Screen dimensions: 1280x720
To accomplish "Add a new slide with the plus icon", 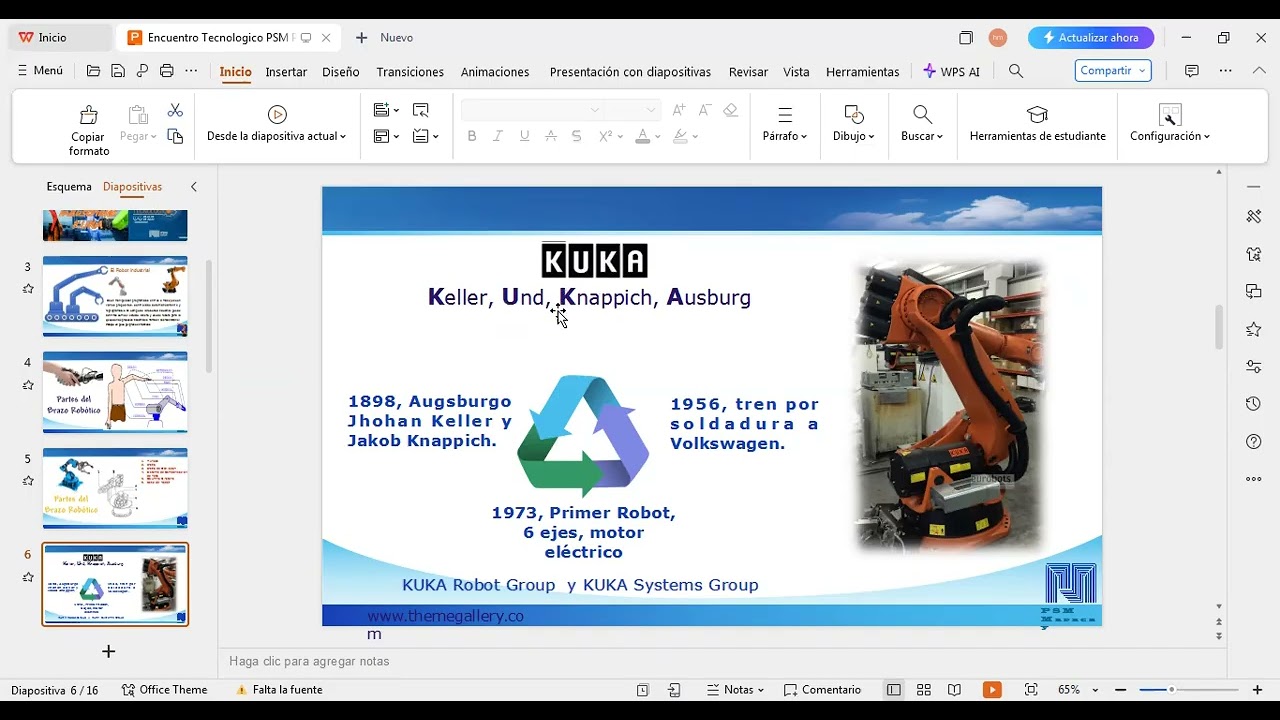I will [109, 652].
